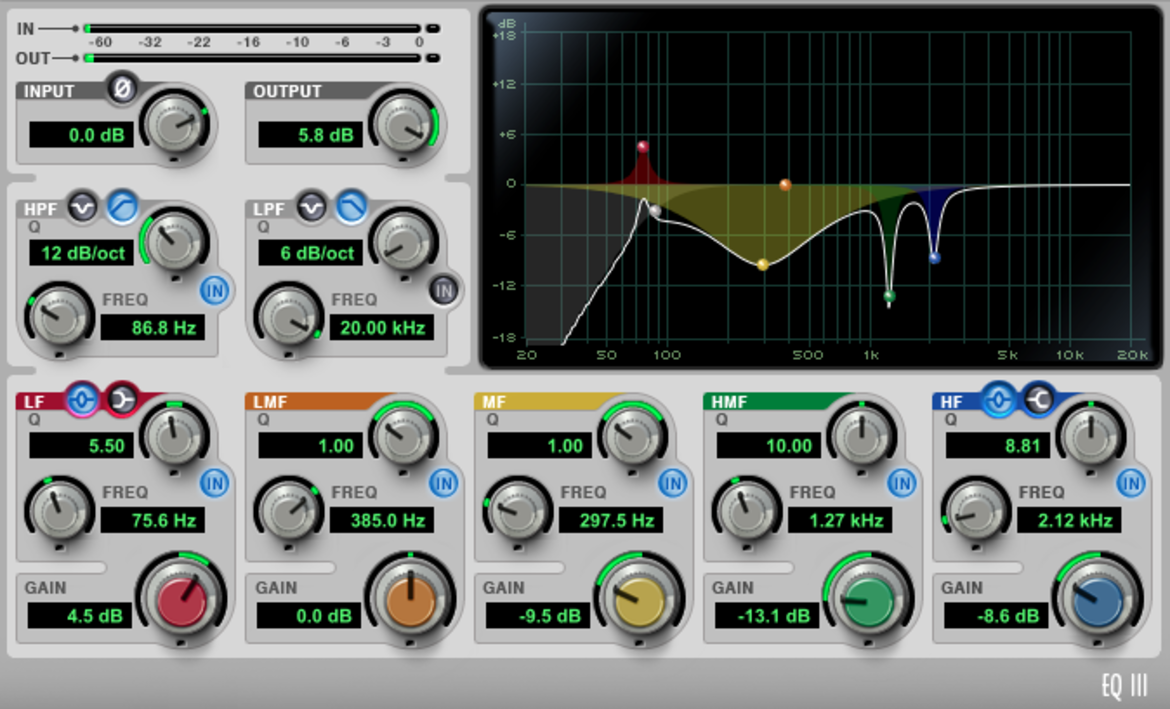Click the orange LMF GAIN knob

[x=410, y=599]
